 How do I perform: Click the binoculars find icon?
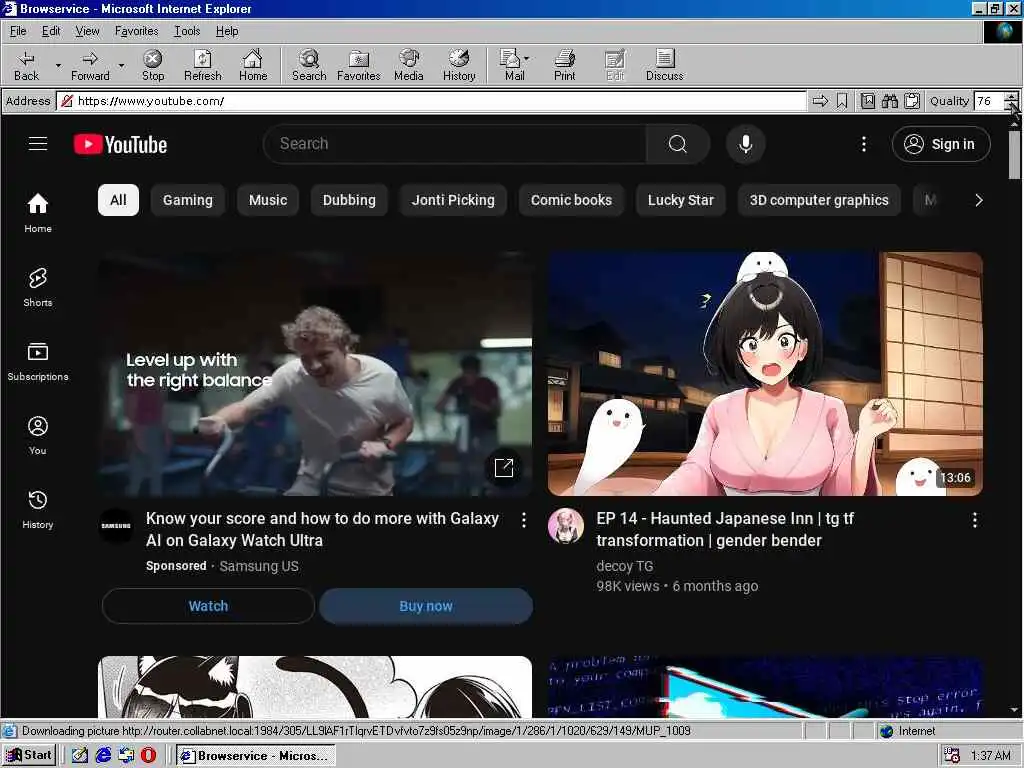pyautogui.click(x=889, y=101)
